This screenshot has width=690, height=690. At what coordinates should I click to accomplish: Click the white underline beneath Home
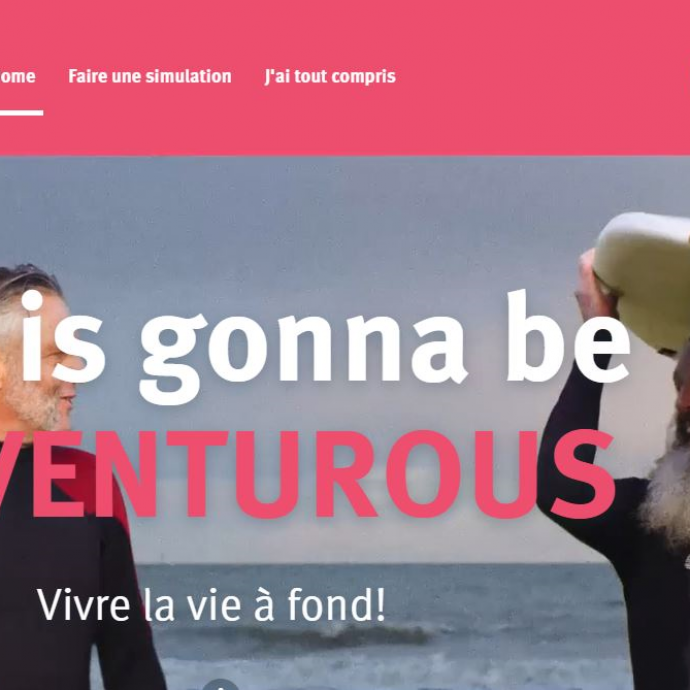(x=21, y=113)
